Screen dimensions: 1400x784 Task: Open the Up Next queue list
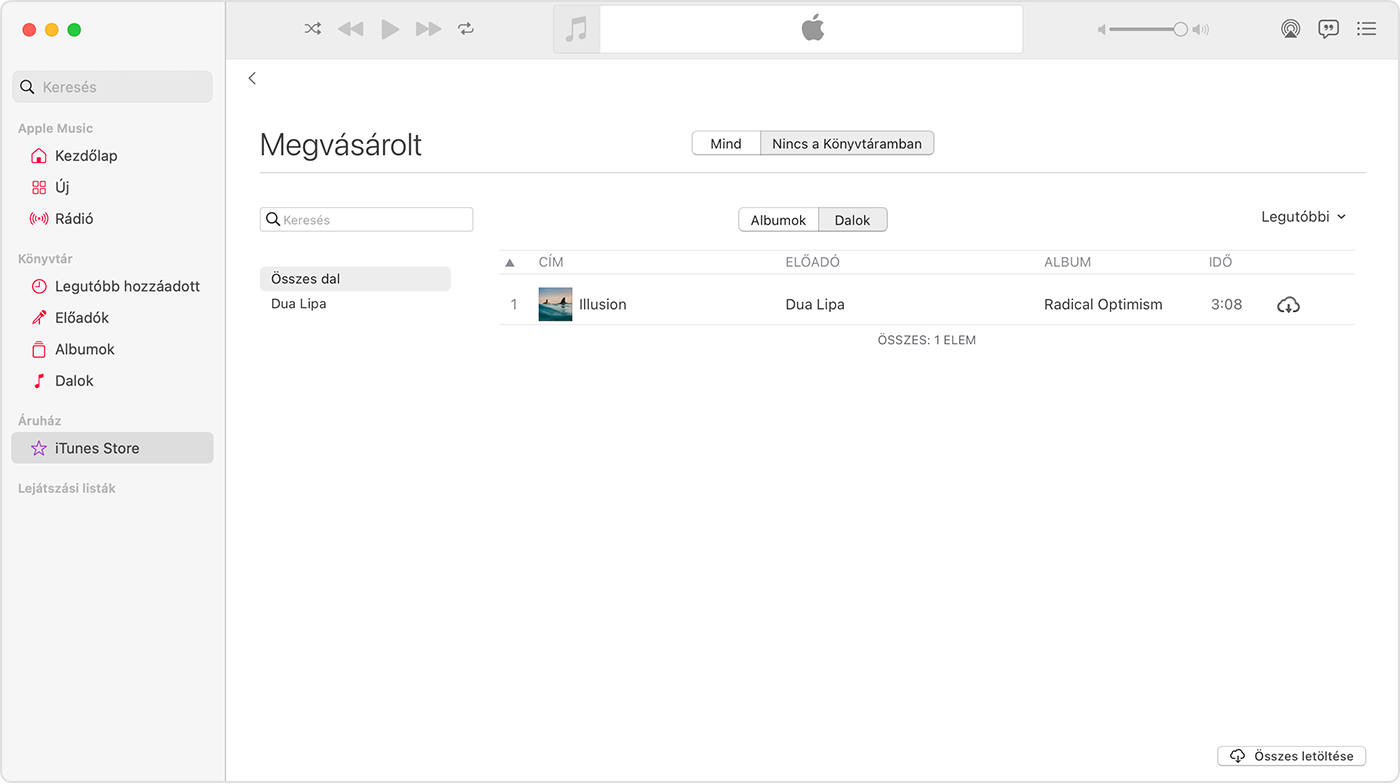click(x=1366, y=29)
